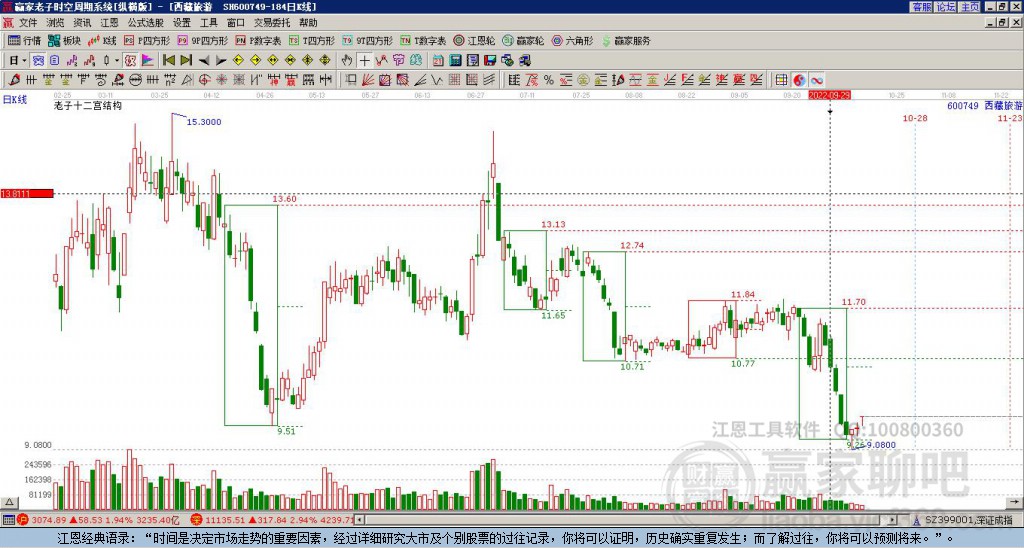Open the 公式选股 menu
1024x548 pixels.
click(x=146, y=23)
